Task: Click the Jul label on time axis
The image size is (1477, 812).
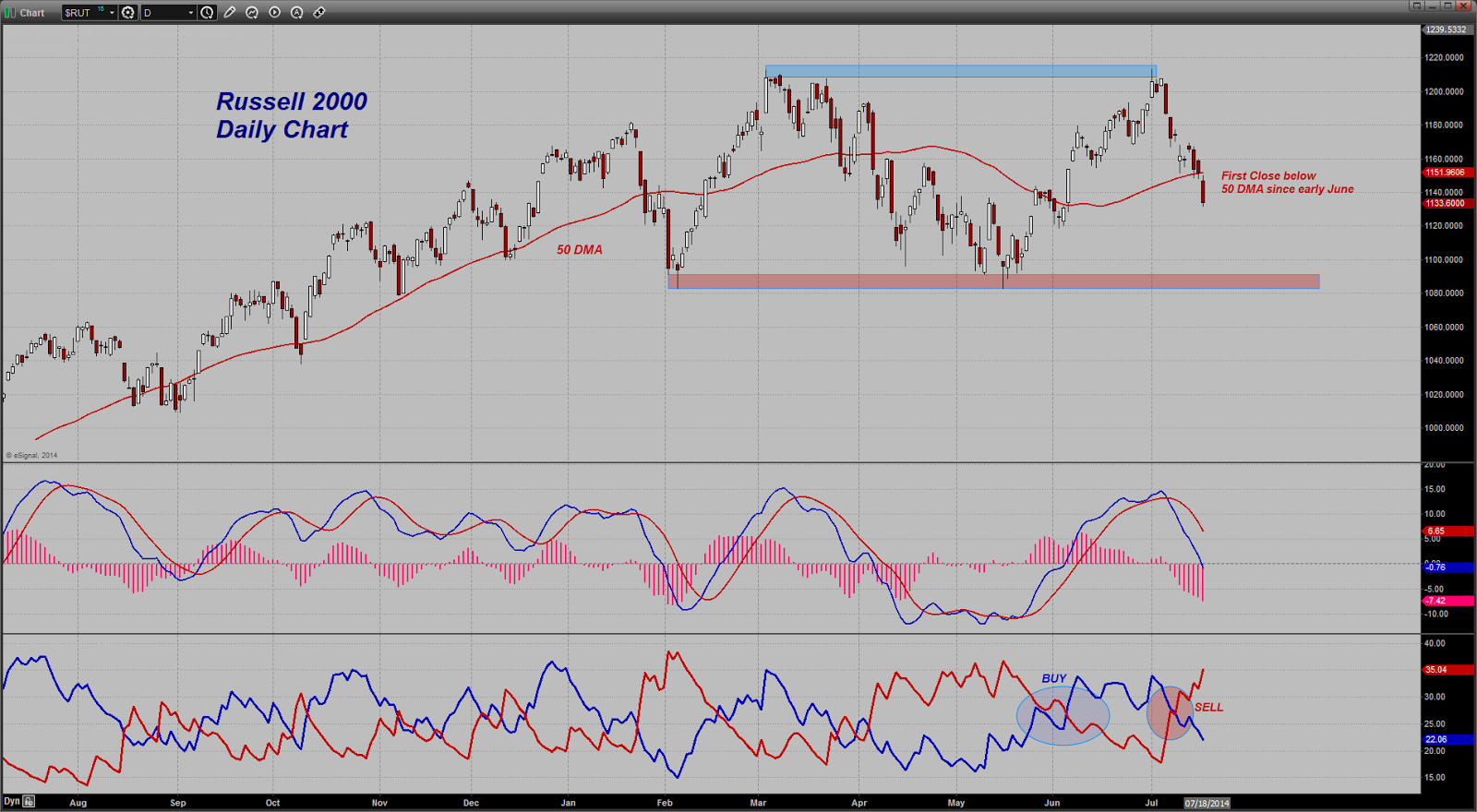Action: (x=1151, y=803)
